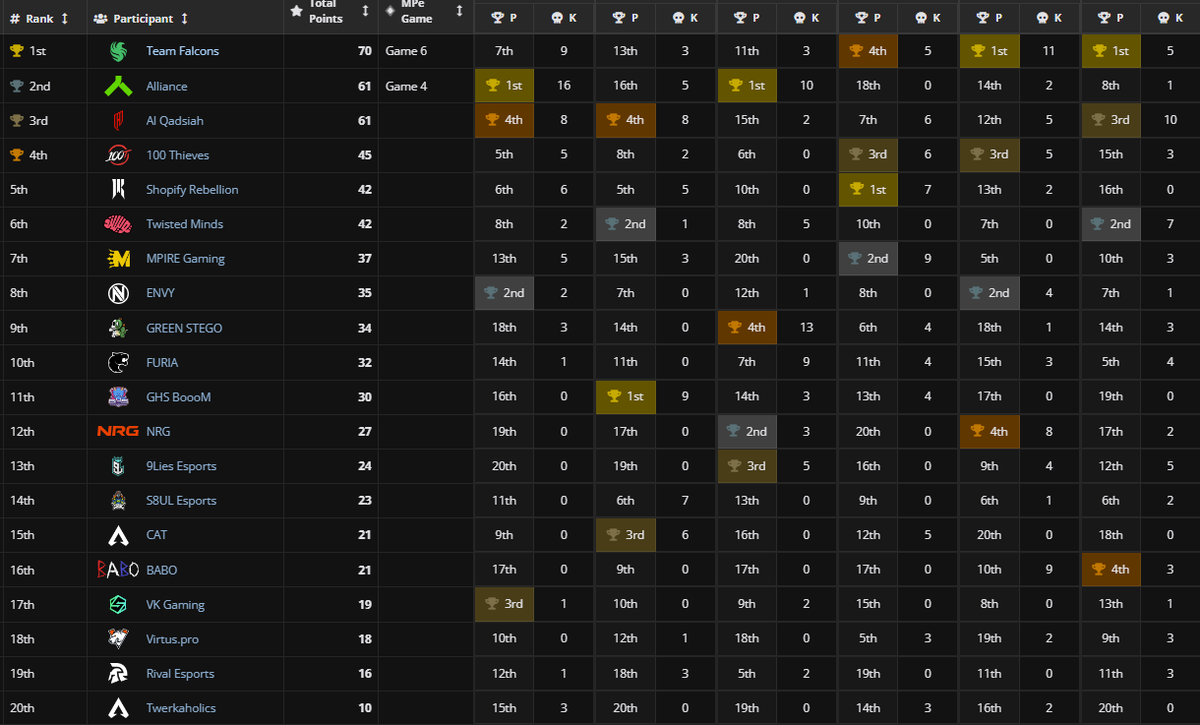
Task: Click Rival Esports team logo
Action: pos(118,673)
